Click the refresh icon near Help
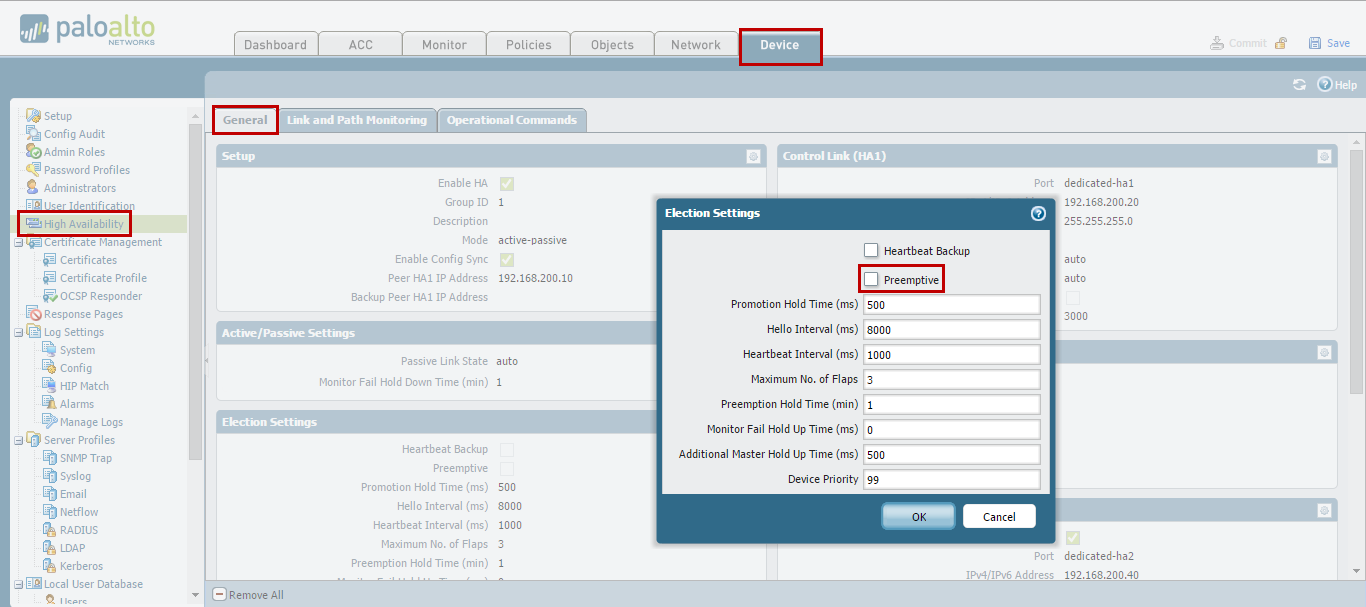Viewport: 1366px width, 607px height. [x=1299, y=85]
